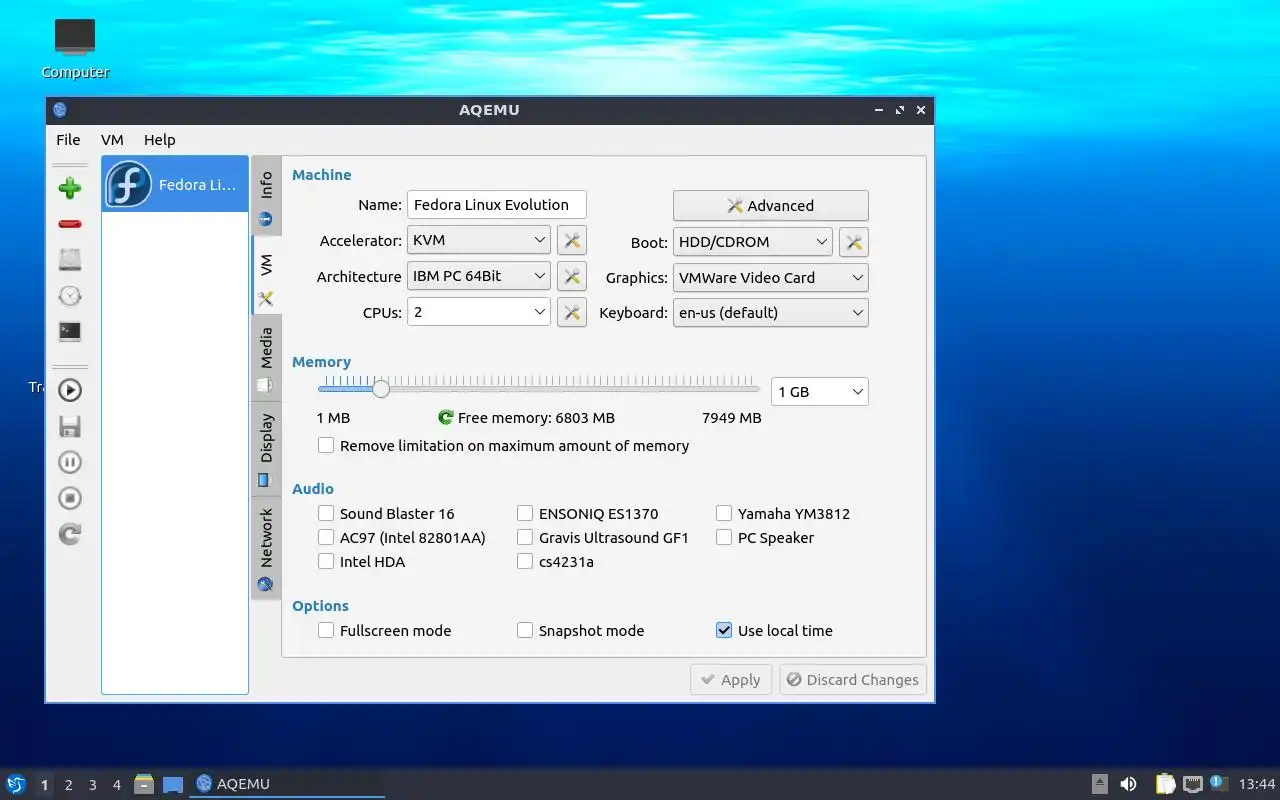The height and width of the screenshot is (800, 1280).
Task: Open the VM menu
Action: pyautogui.click(x=112, y=140)
